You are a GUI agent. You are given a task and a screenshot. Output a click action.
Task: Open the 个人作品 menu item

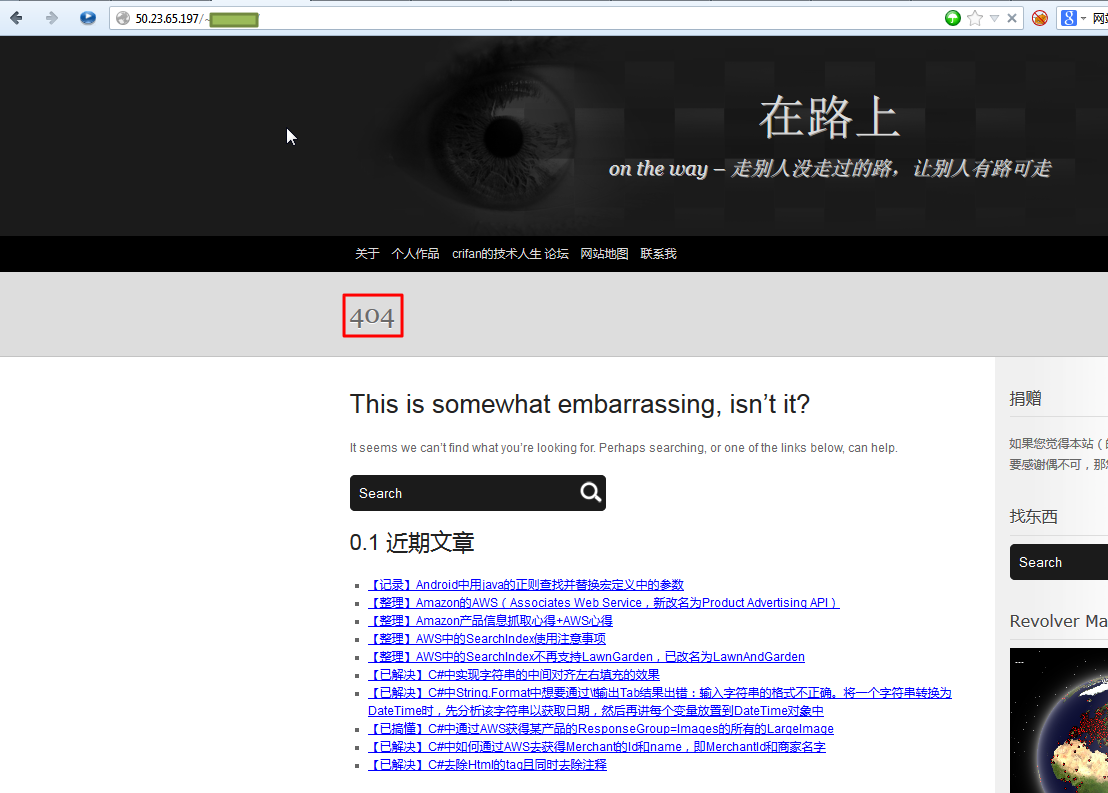point(416,254)
